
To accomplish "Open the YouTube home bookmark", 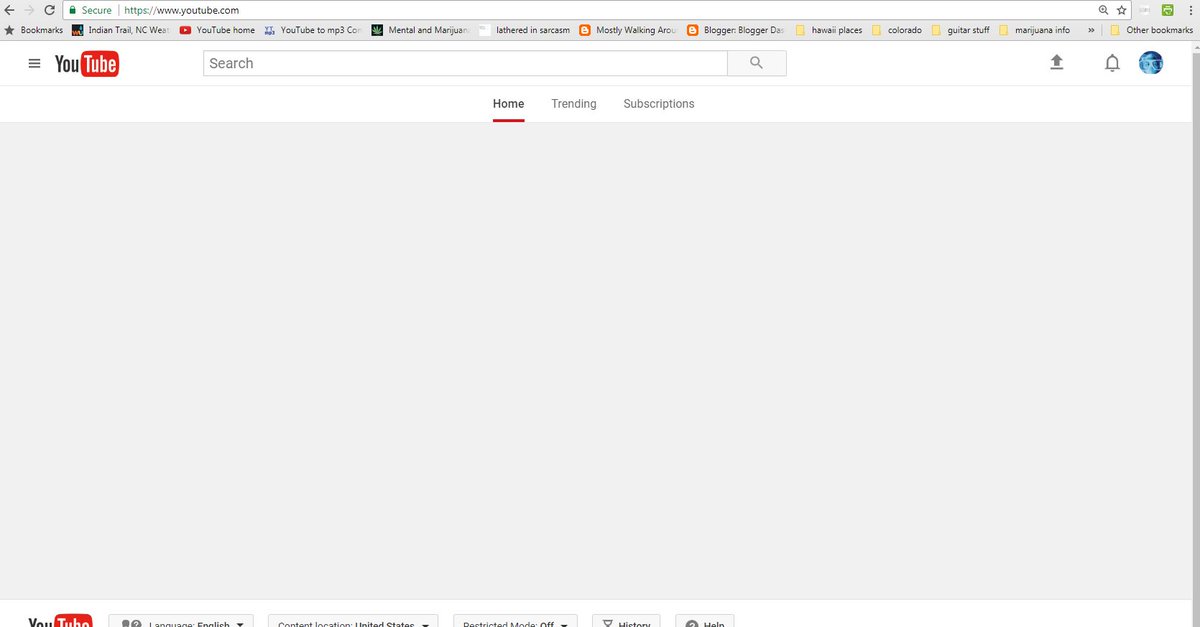I will click(218, 30).
